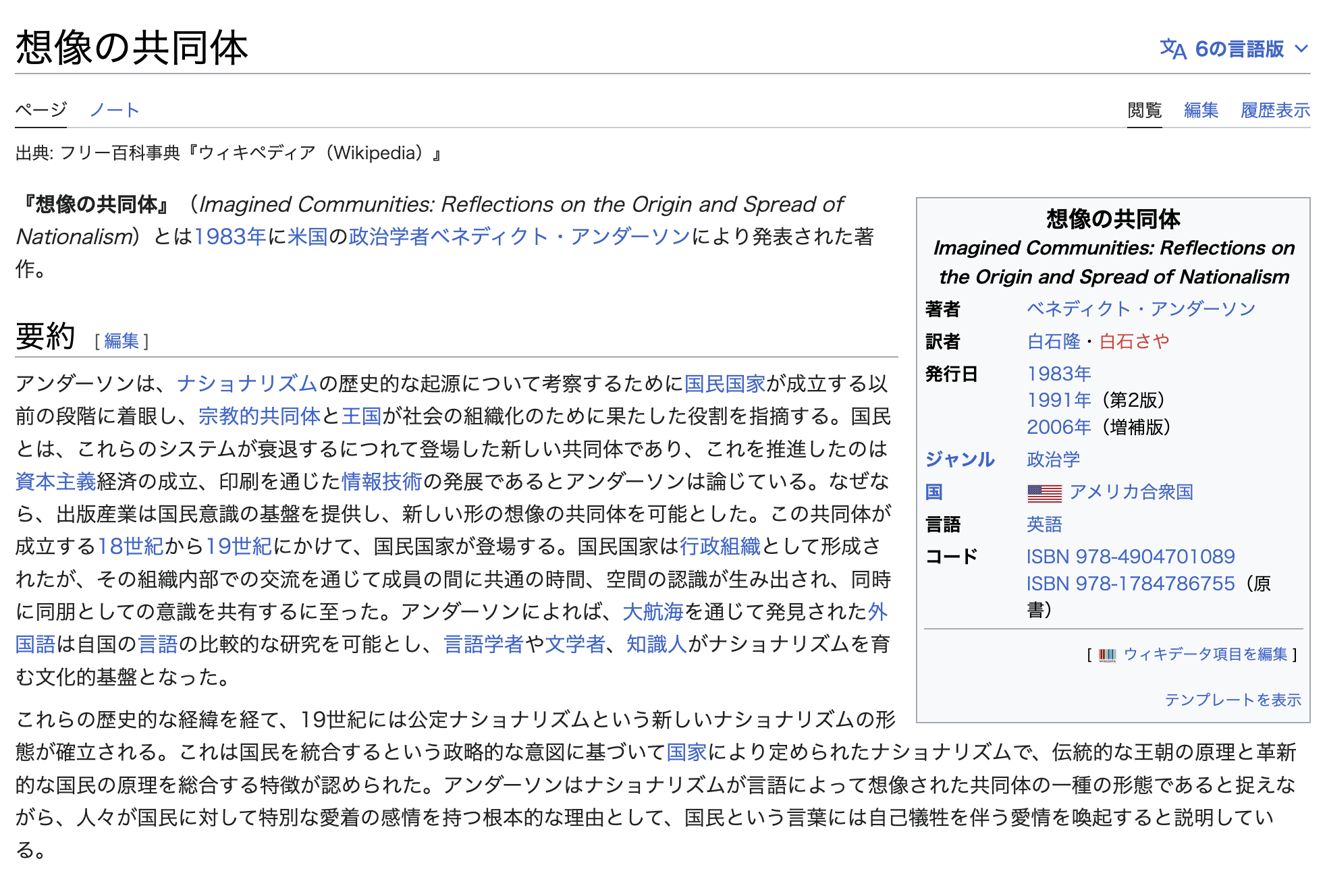Click ウィキデータ項目を編集 link
The image size is (1327, 896).
coord(1206,654)
